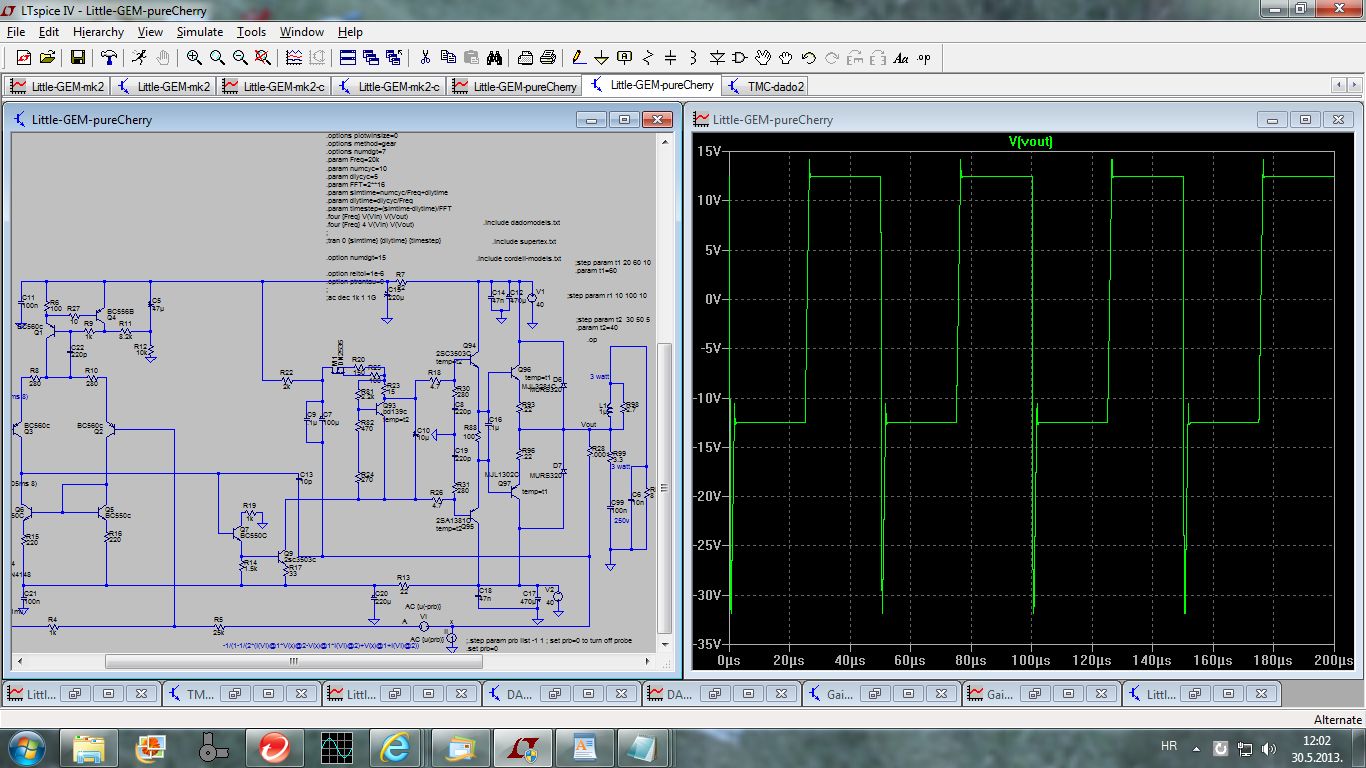The image size is (1366, 768).
Task: Open the Window menu
Action: (301, 32)
